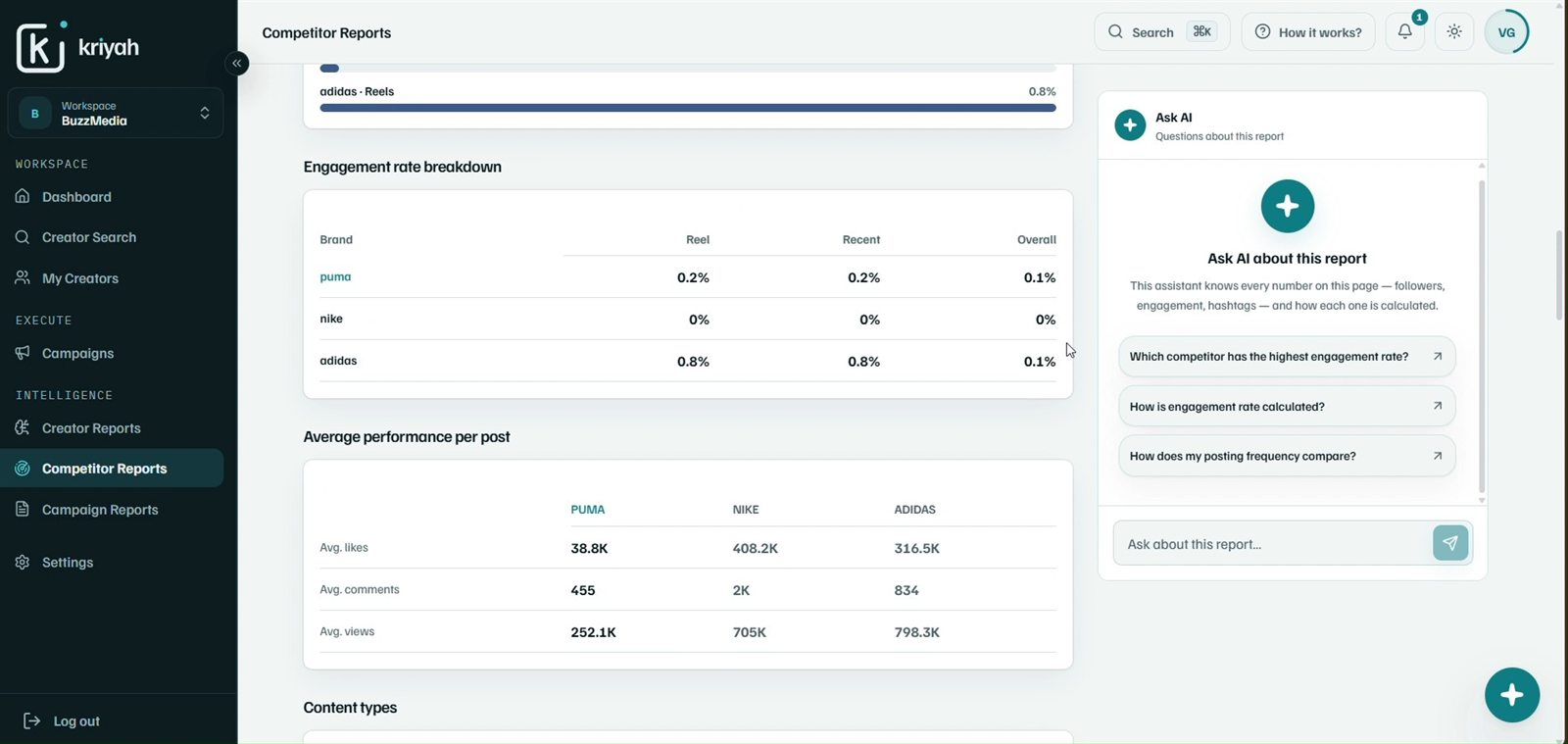Ask which competitor has the highest engagement rate
1568x744 pixels.
click(x=1286, y=357)
